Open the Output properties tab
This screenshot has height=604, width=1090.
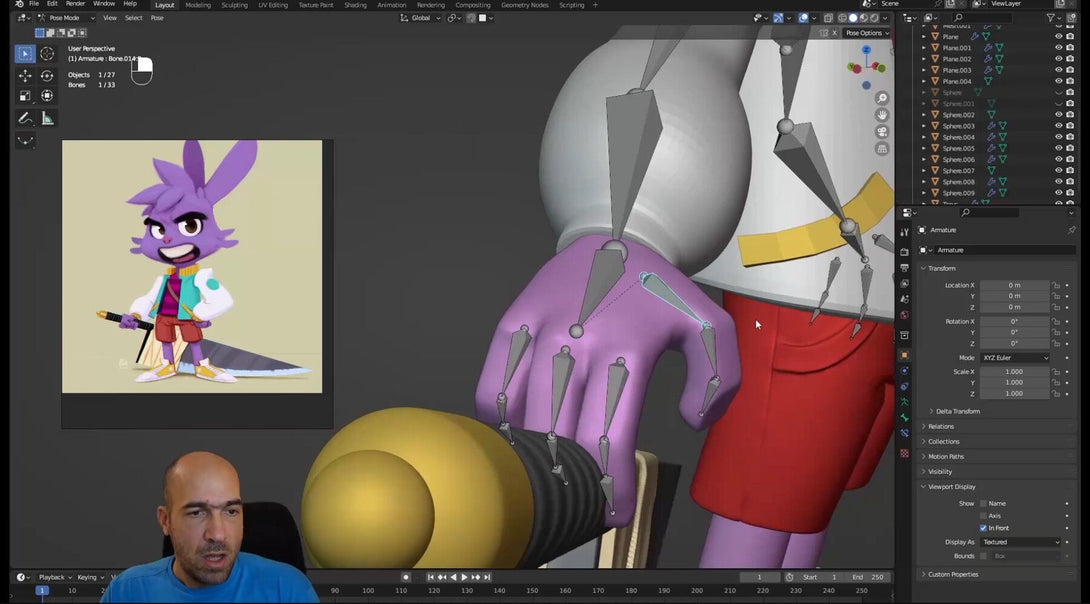click(904, 268)
